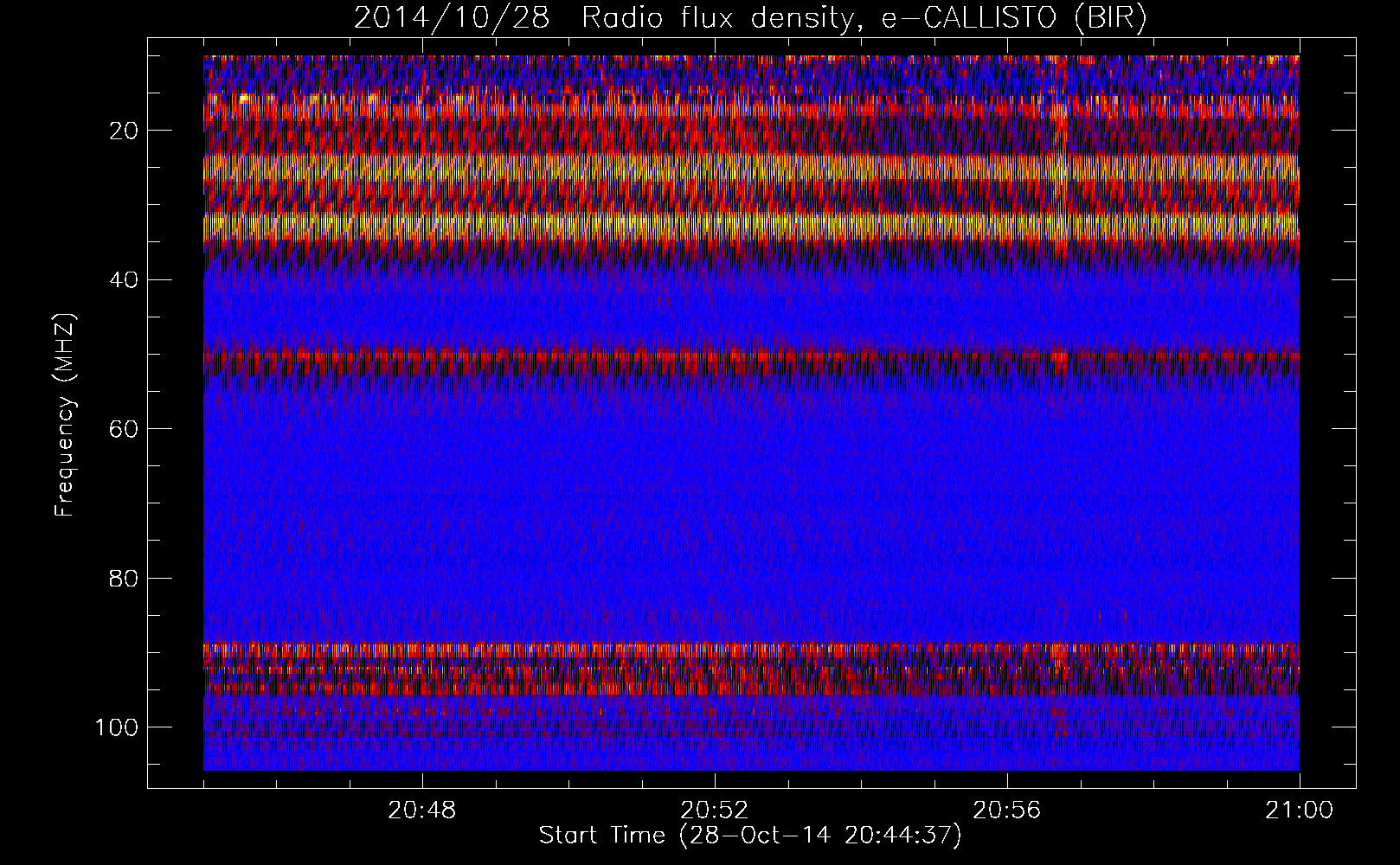
Task: Click the 20 MHz frequency tick label
Action: coord(125,131)
